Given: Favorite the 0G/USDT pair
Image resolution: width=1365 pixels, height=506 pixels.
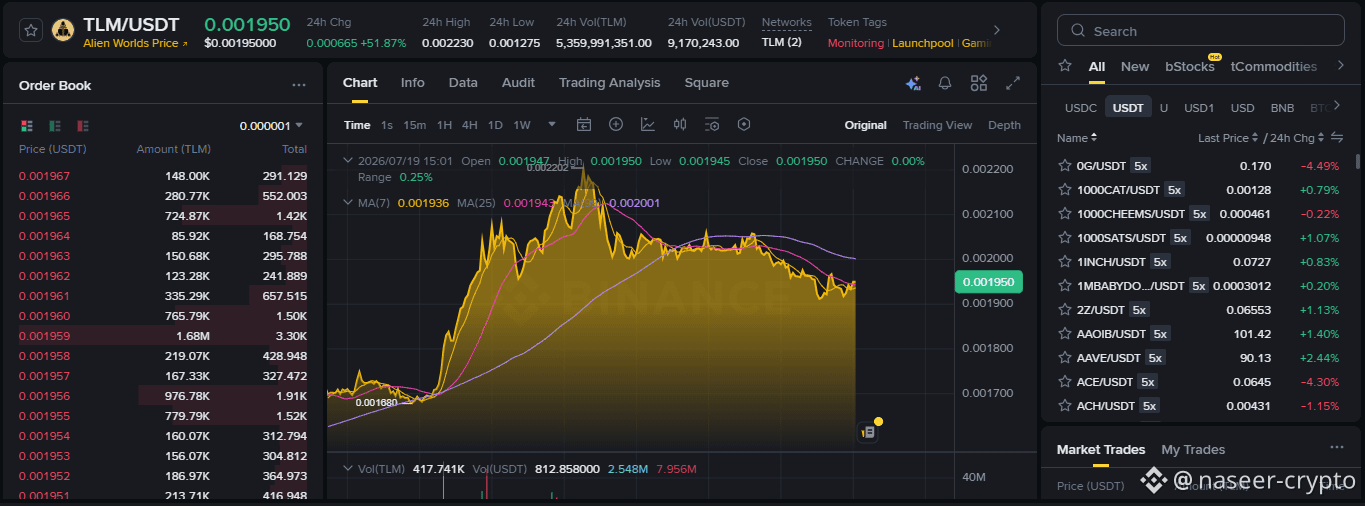Looking at the screenshot, I should [x=1064, y=165].
